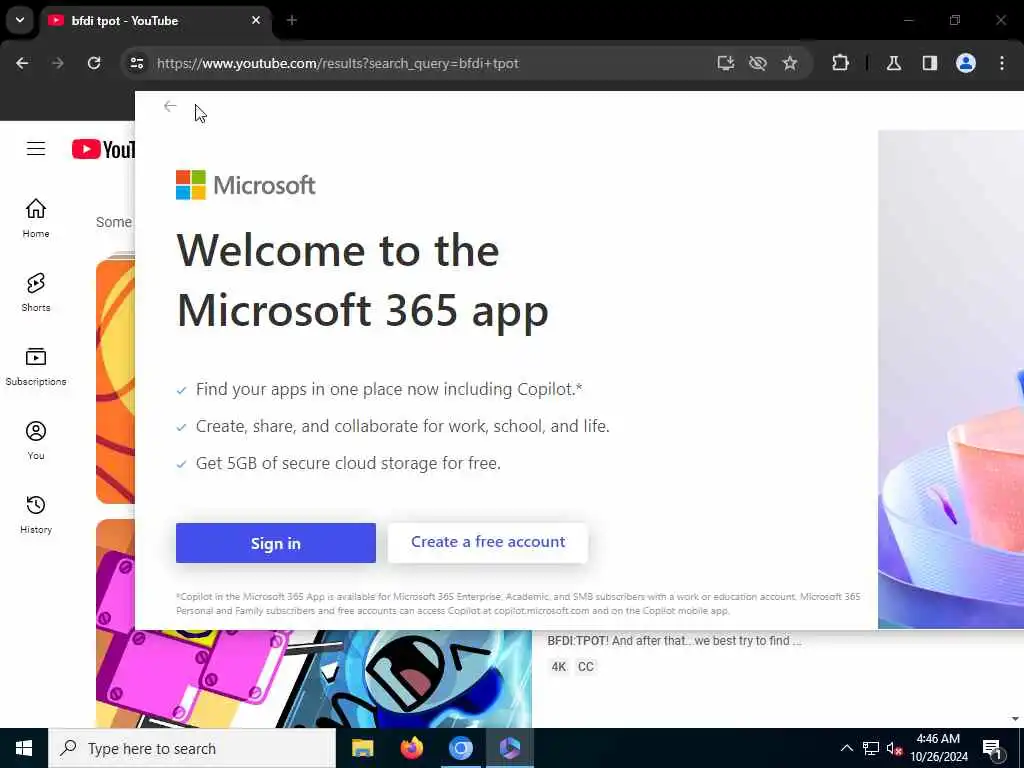
Task: Open Firefox from taskbar
Action: (411, 748)
